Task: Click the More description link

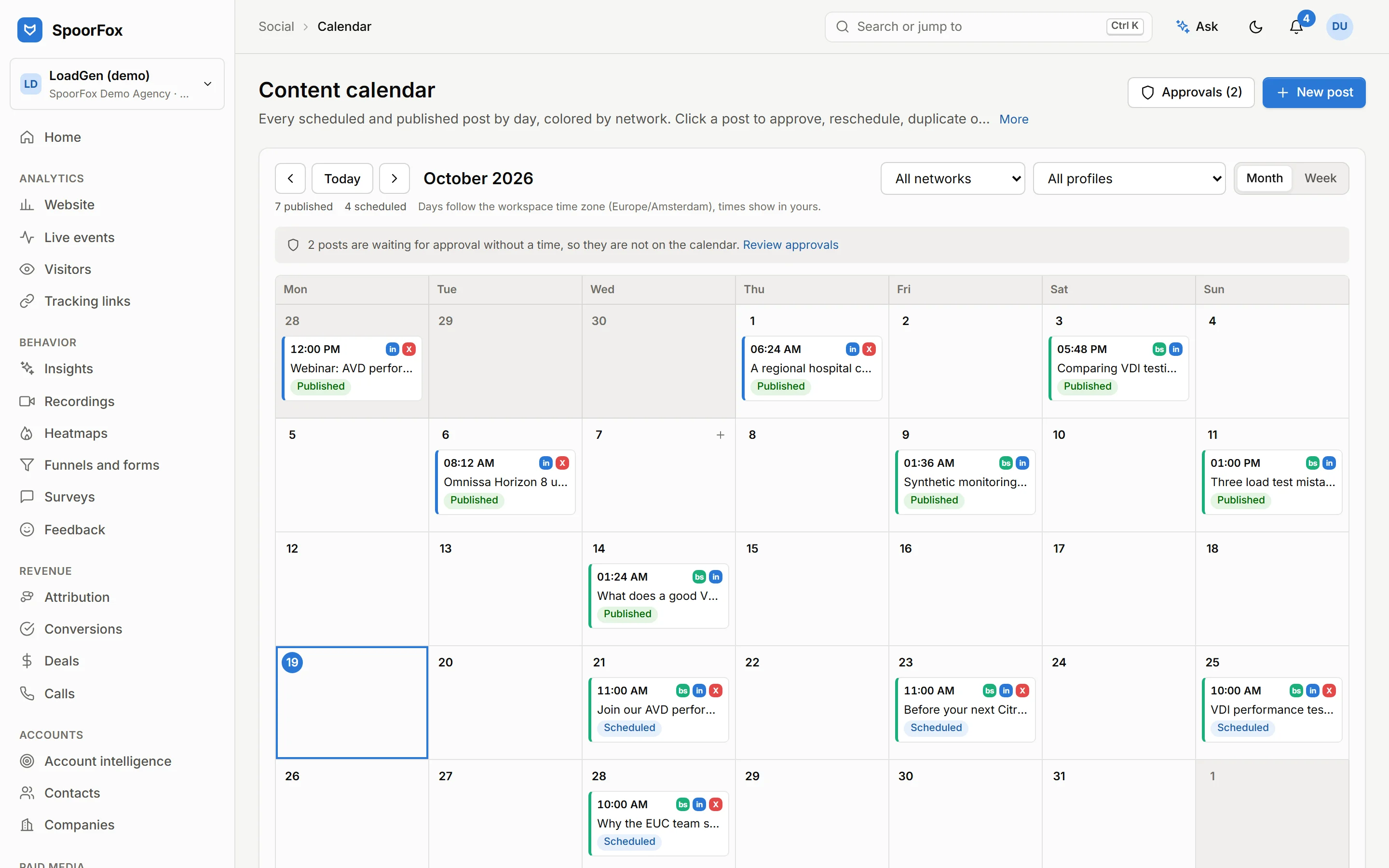Action: click(1014, 120)
